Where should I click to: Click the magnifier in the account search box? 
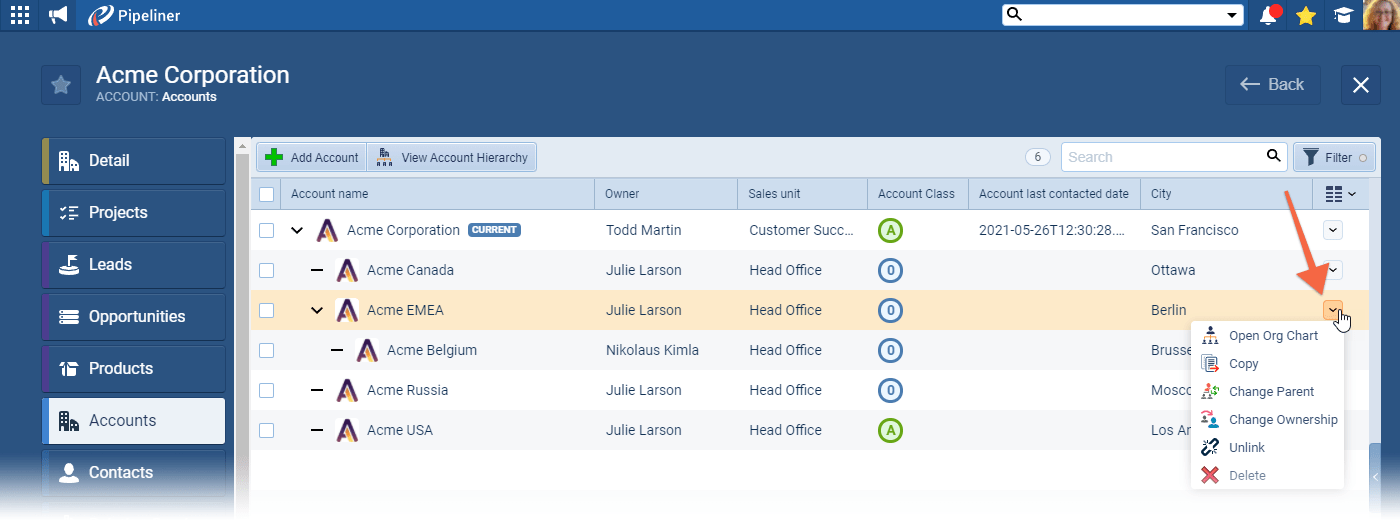[x=1273, y=156]
